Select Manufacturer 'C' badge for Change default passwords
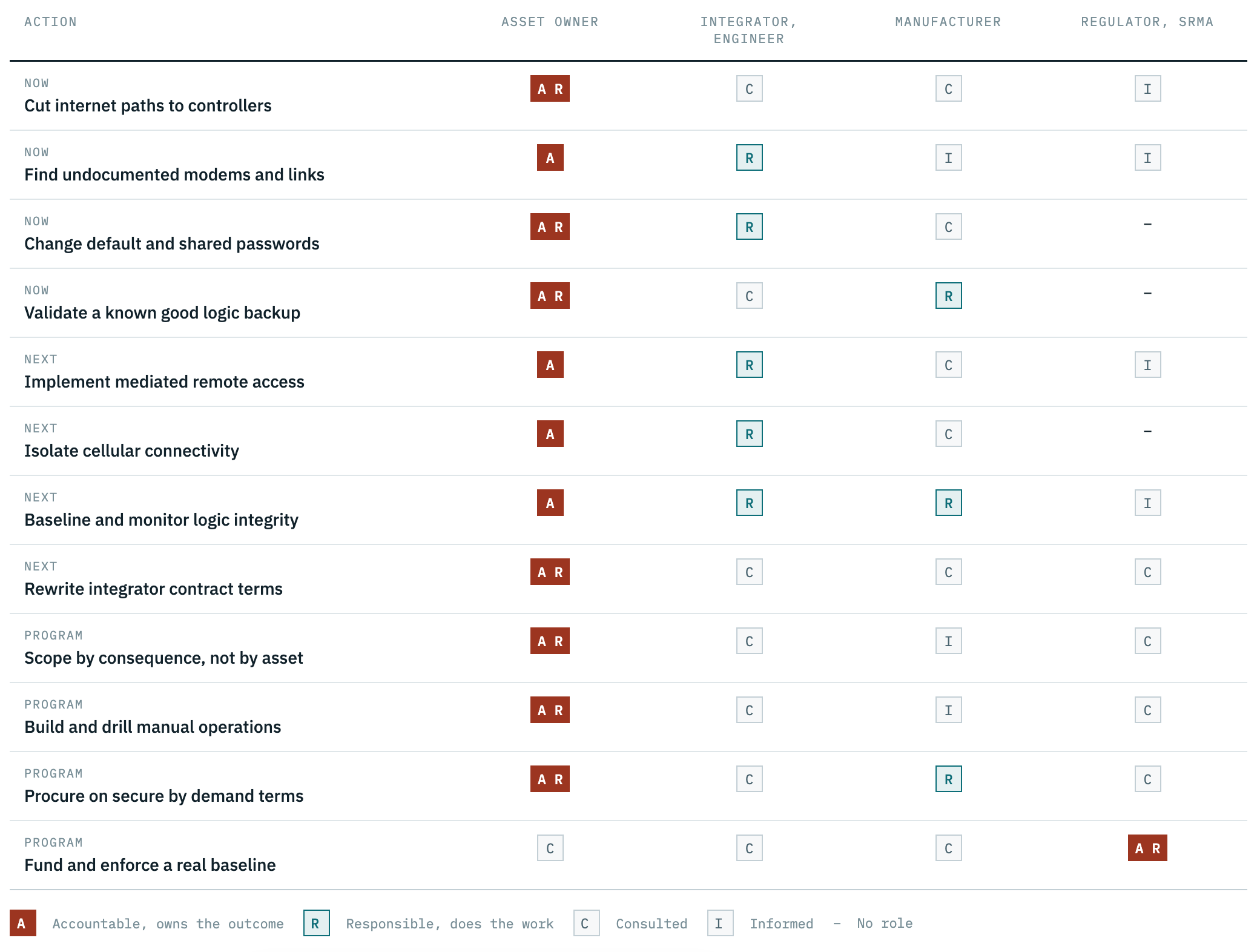The width and height of the screenshot is (1257, 952). click(948, 226)
